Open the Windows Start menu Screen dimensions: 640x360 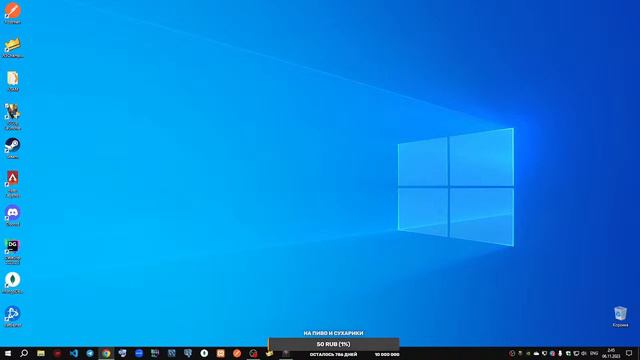(x=8, y=353)
